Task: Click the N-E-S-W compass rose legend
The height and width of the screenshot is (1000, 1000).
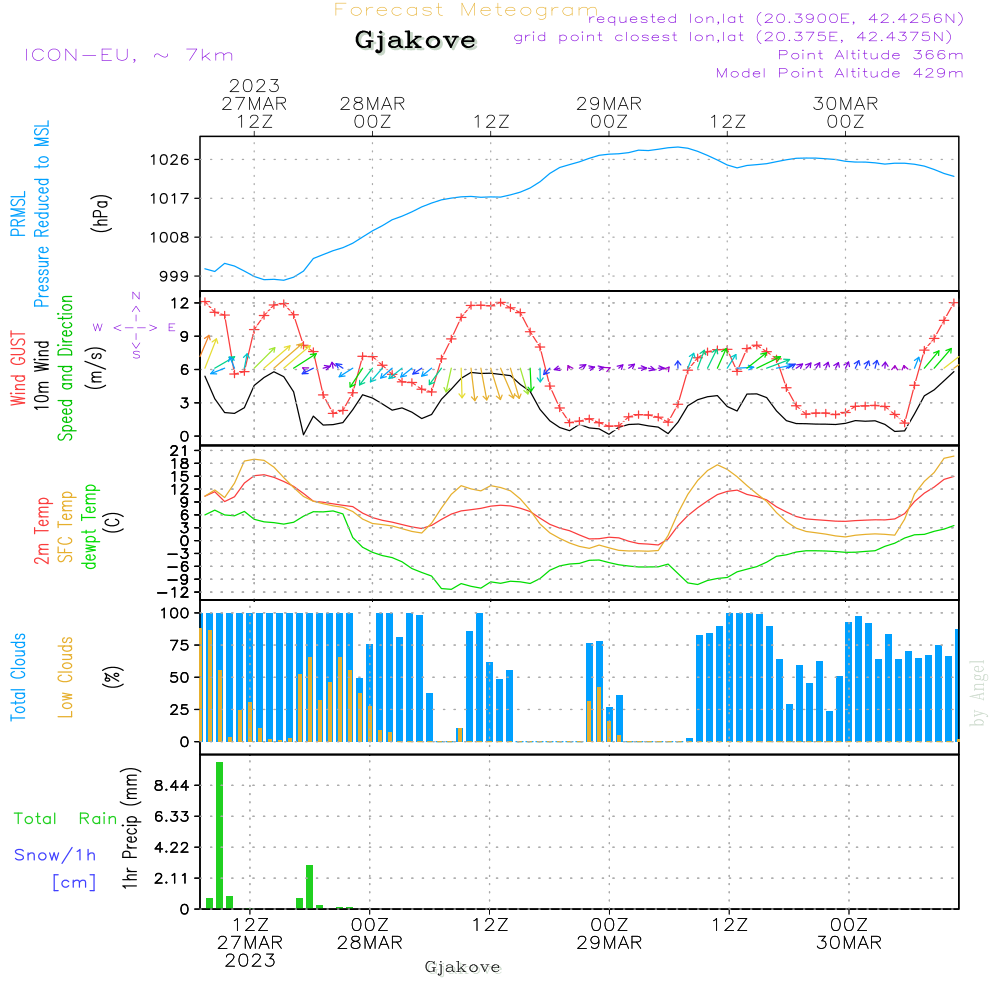Action: [135, 327]
